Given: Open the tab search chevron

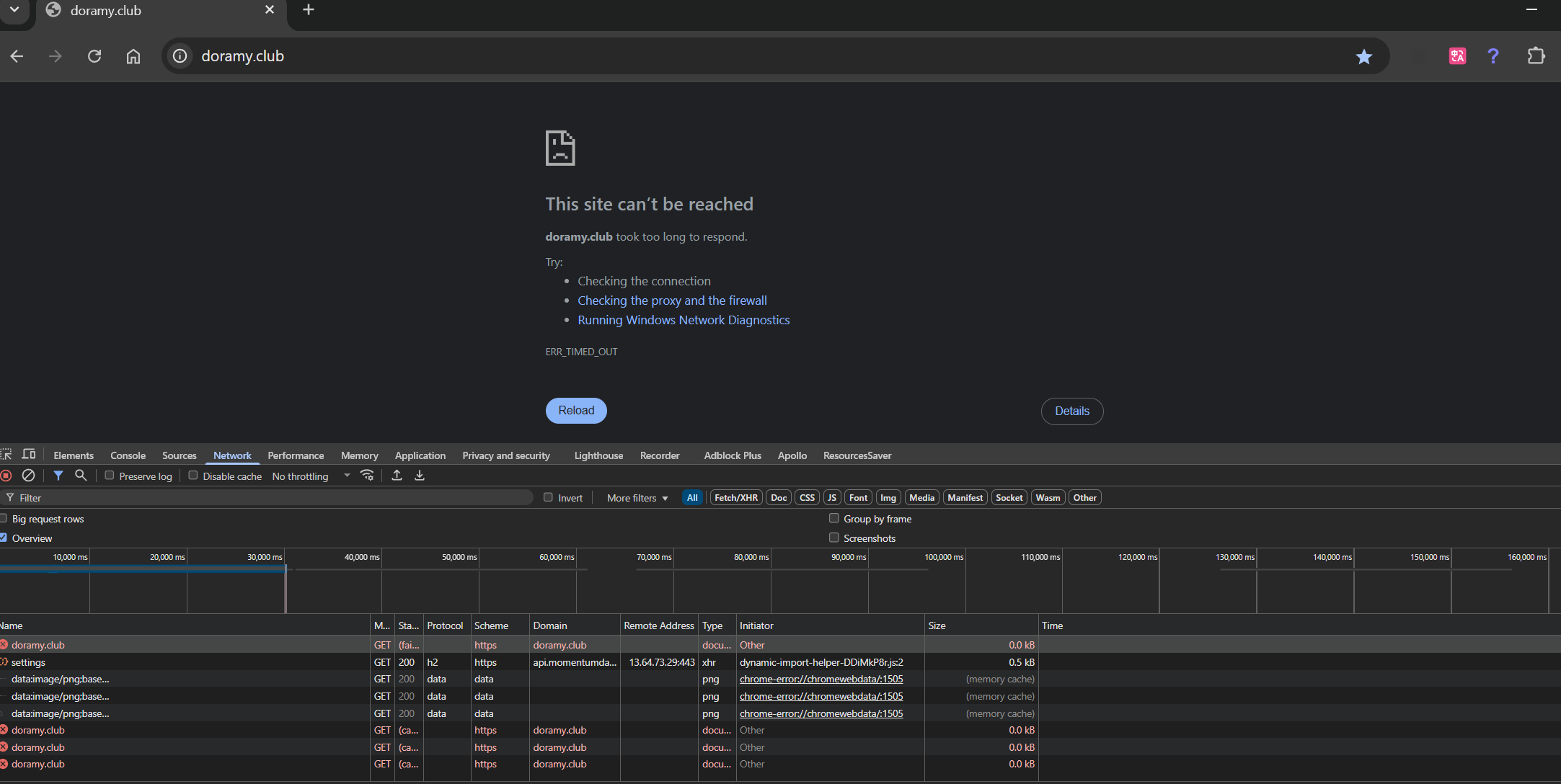Looking at the screenshot, I should 14,10.
